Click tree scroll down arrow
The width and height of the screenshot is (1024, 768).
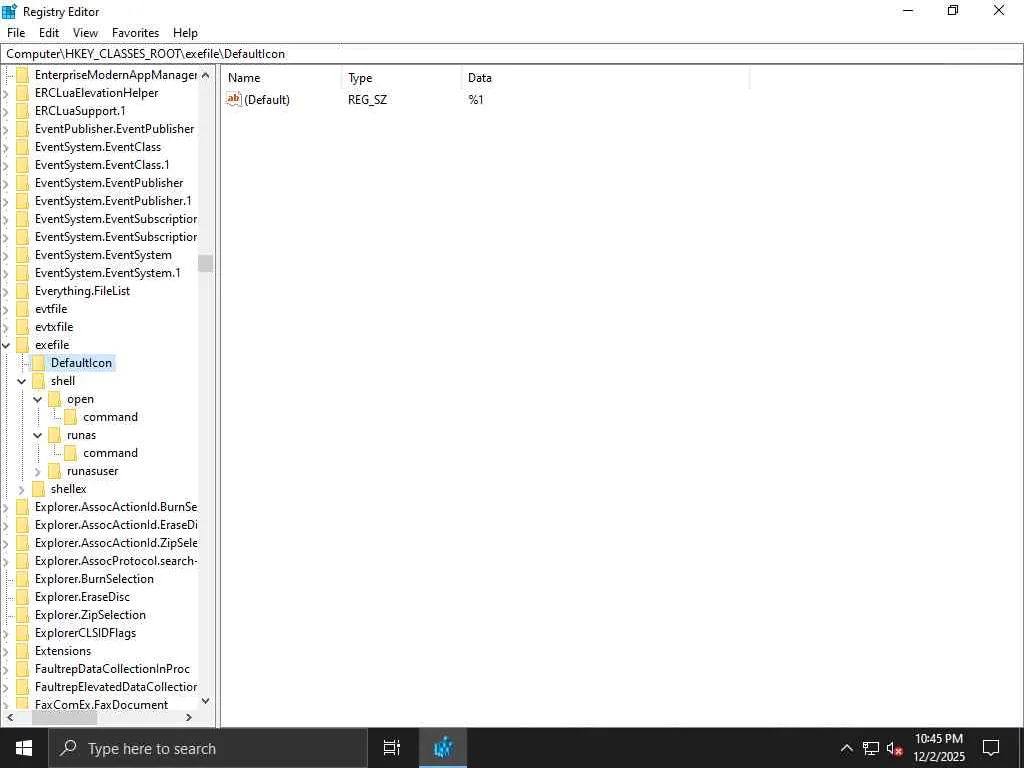coord(206,701)
